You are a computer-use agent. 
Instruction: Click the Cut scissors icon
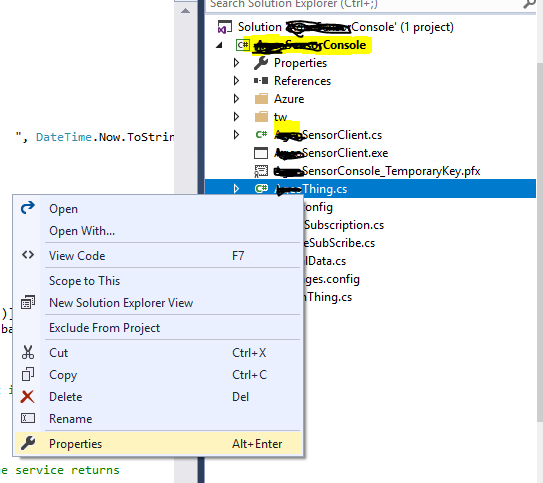28,352
